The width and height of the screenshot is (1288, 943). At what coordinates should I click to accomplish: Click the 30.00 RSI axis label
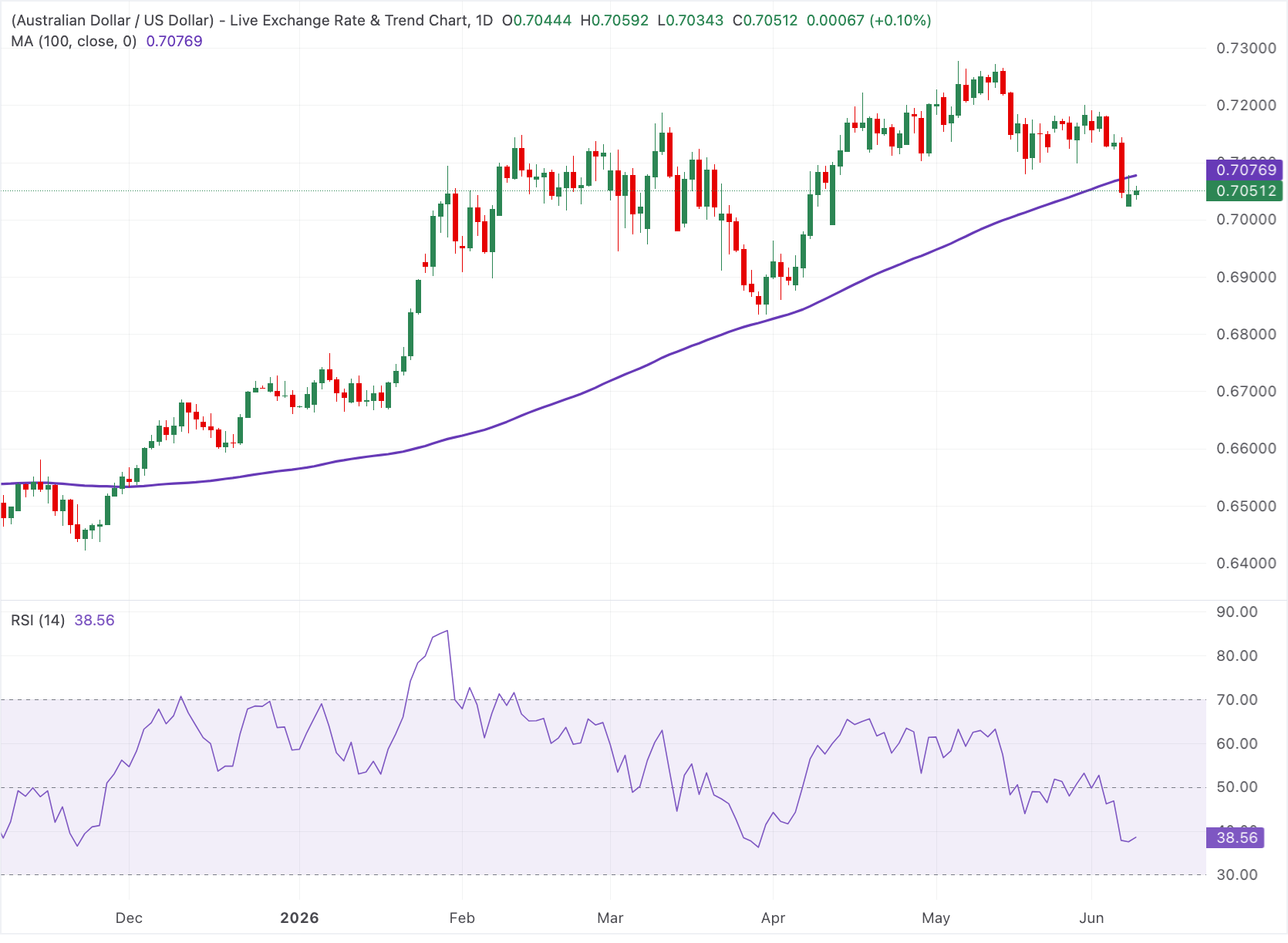[1237, 875]
